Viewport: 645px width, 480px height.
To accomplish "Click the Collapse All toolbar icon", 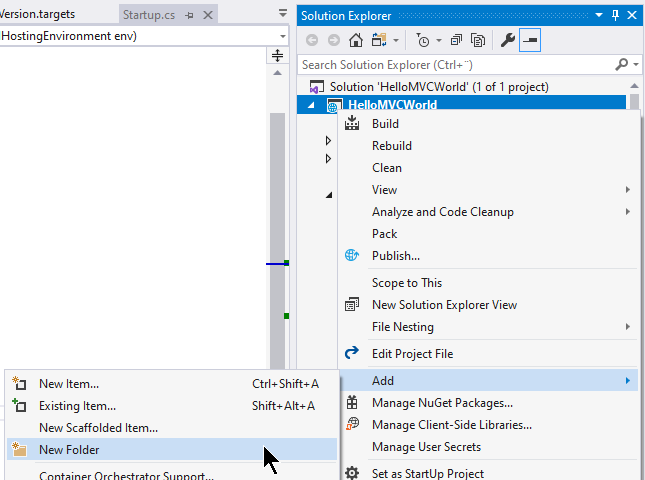I will click(456, 40).
